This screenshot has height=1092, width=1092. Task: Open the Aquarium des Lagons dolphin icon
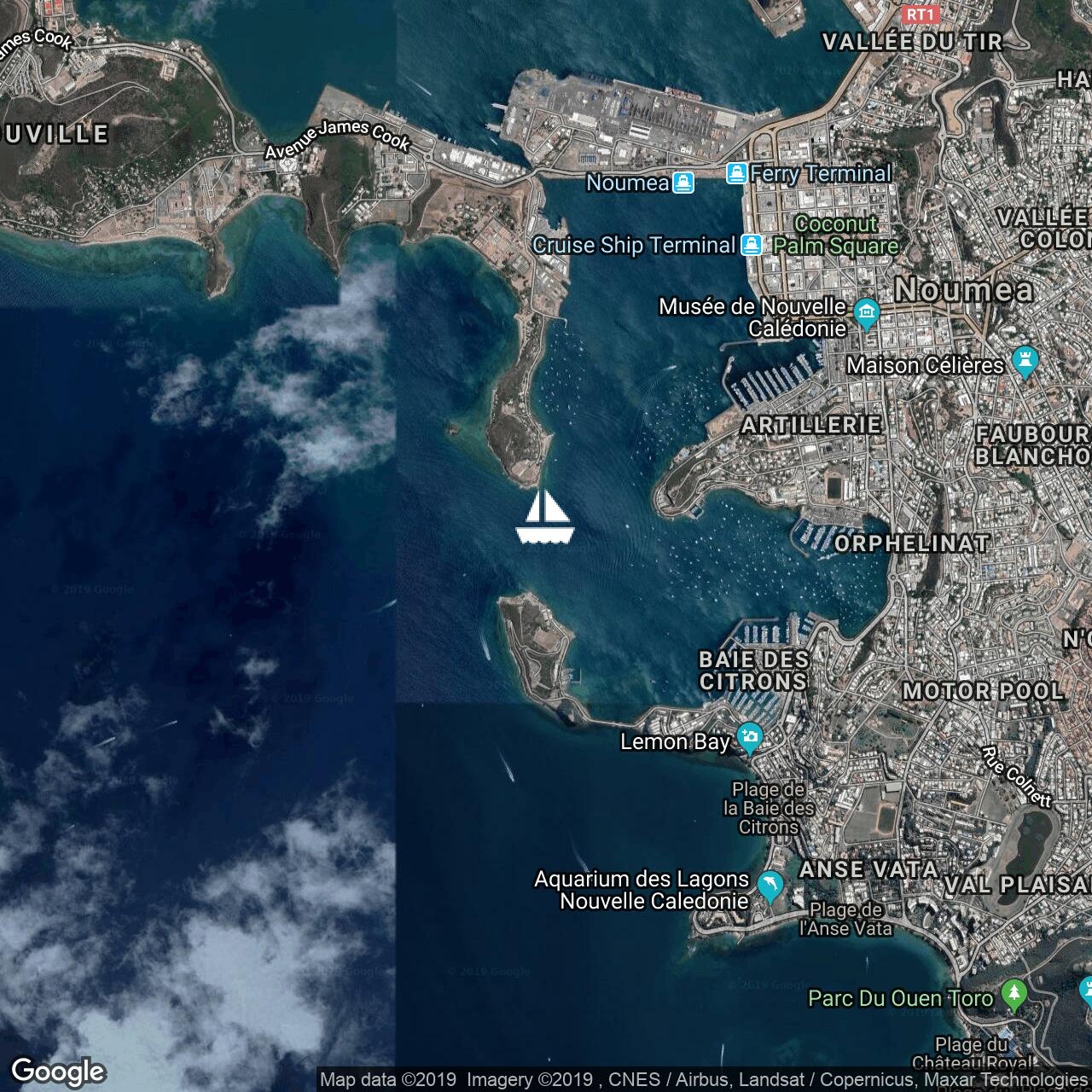770,886
